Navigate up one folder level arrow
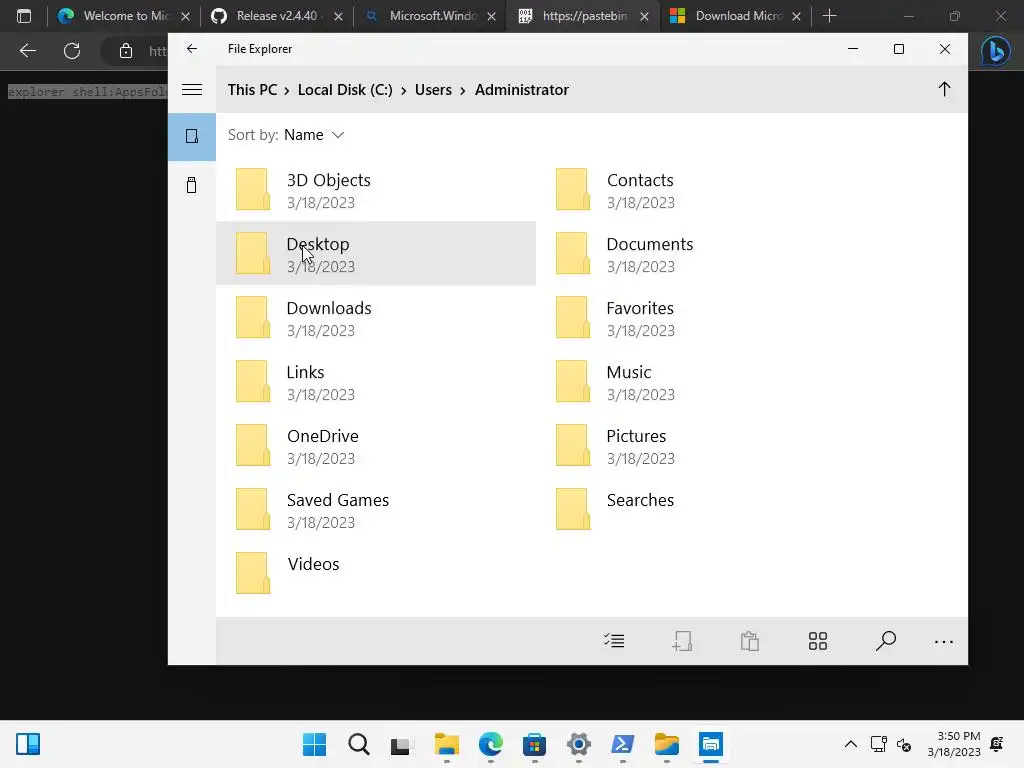Viewport: 1024px width, 768px height. pos(944,89)
